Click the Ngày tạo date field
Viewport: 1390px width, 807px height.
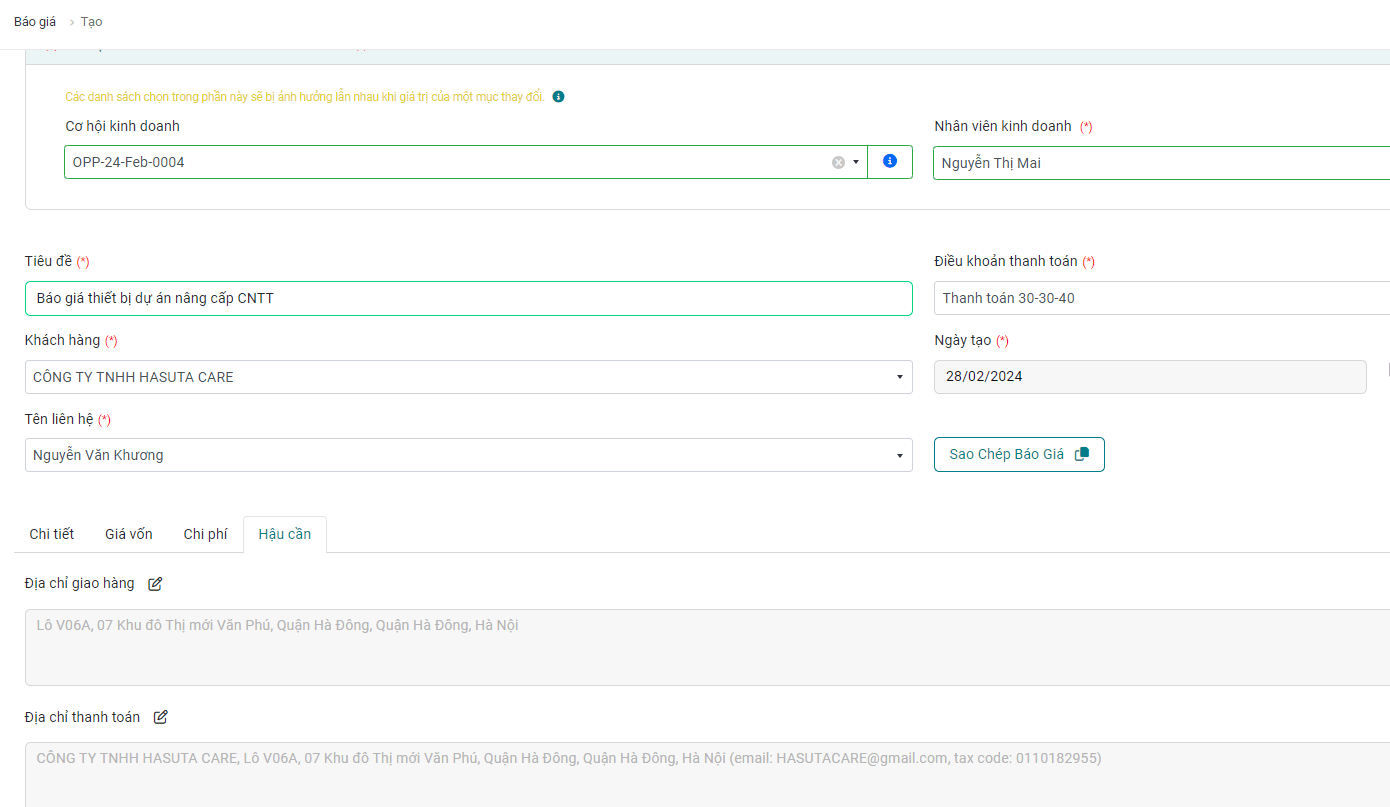(1149, 377)
